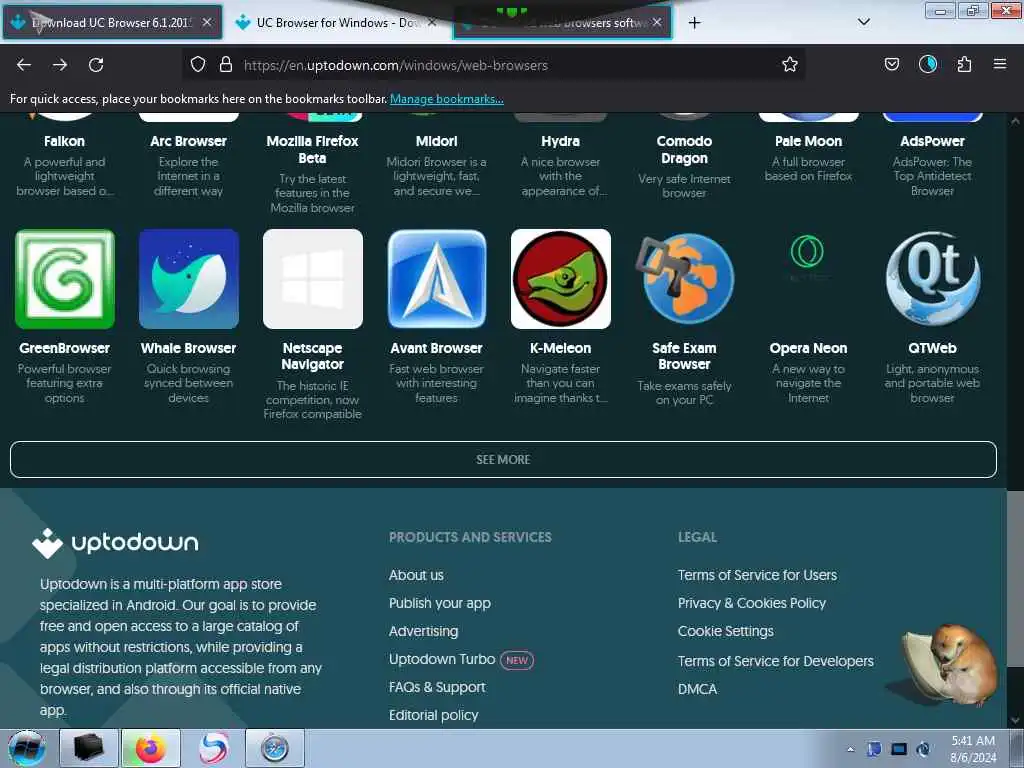Open the Avant Browser icon
The width and height of the screenshot is (1024, 768).
[436, 279]
